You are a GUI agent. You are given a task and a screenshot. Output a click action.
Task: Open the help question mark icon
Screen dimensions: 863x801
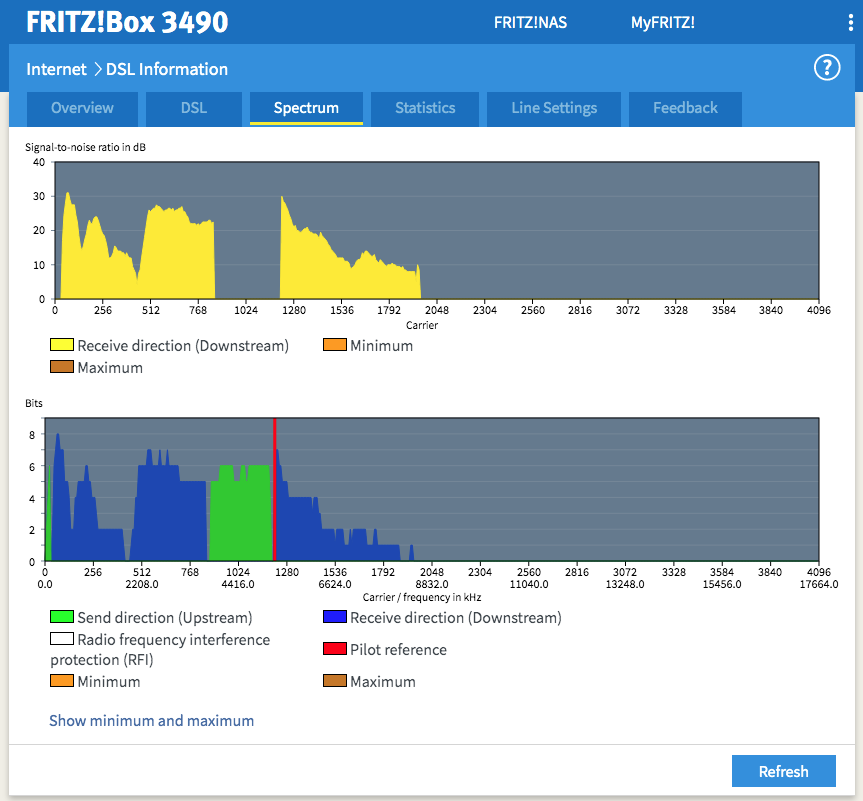point(826,68)
